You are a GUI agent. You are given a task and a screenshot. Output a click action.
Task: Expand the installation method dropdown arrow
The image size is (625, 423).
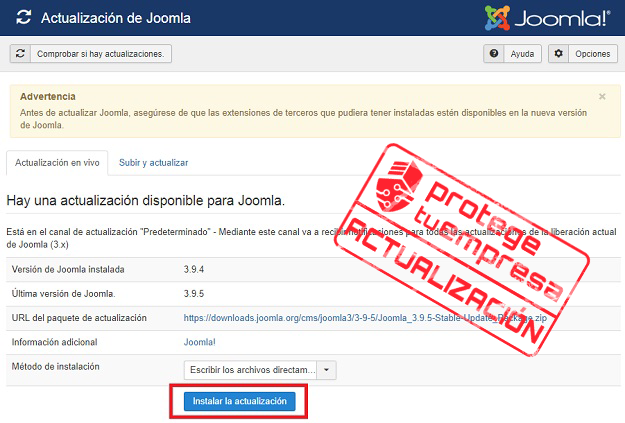coord(326,369)
